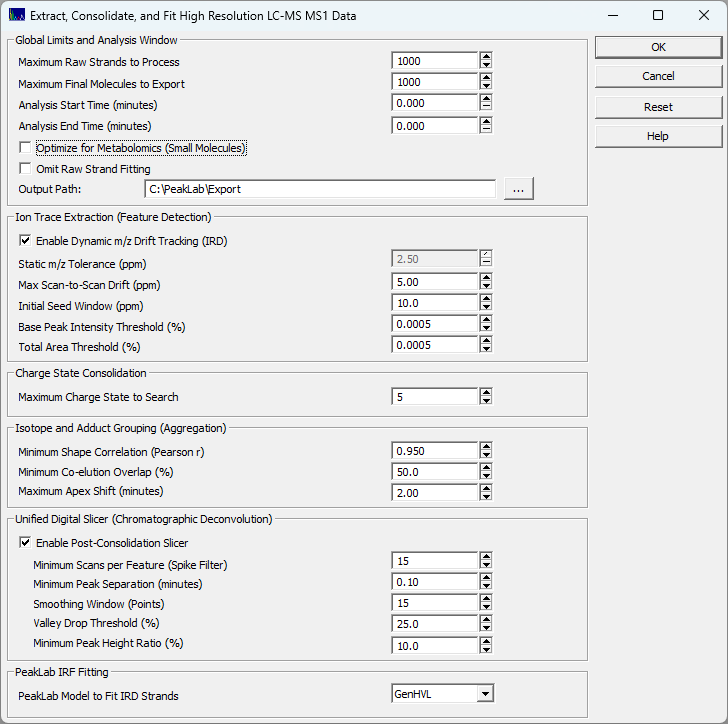Viewport: 728px width, 724px height.
Task: Decrease the Analysis End Time spinner
Action: (486, 131)
